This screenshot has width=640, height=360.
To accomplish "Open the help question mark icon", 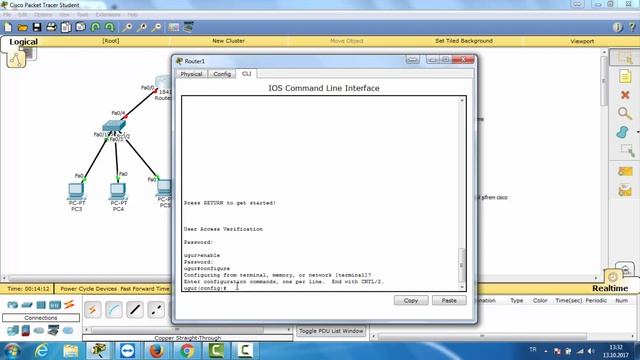I will coord(632,27).
